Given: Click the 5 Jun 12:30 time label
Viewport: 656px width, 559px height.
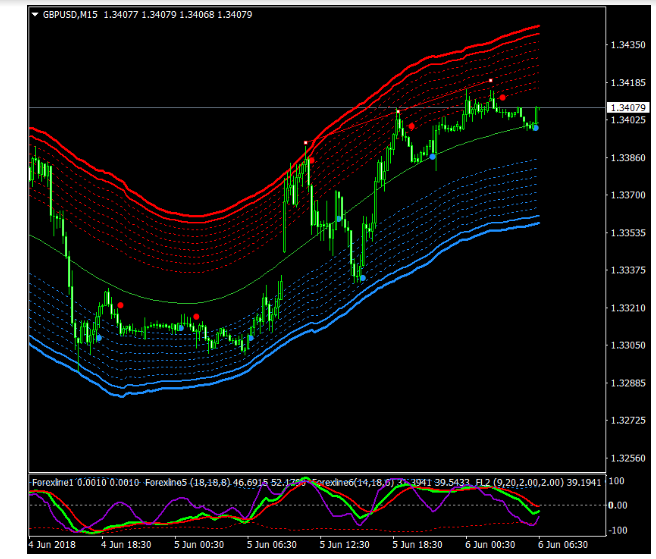Looking at the screenshot, I should click(x=344, y=545).
